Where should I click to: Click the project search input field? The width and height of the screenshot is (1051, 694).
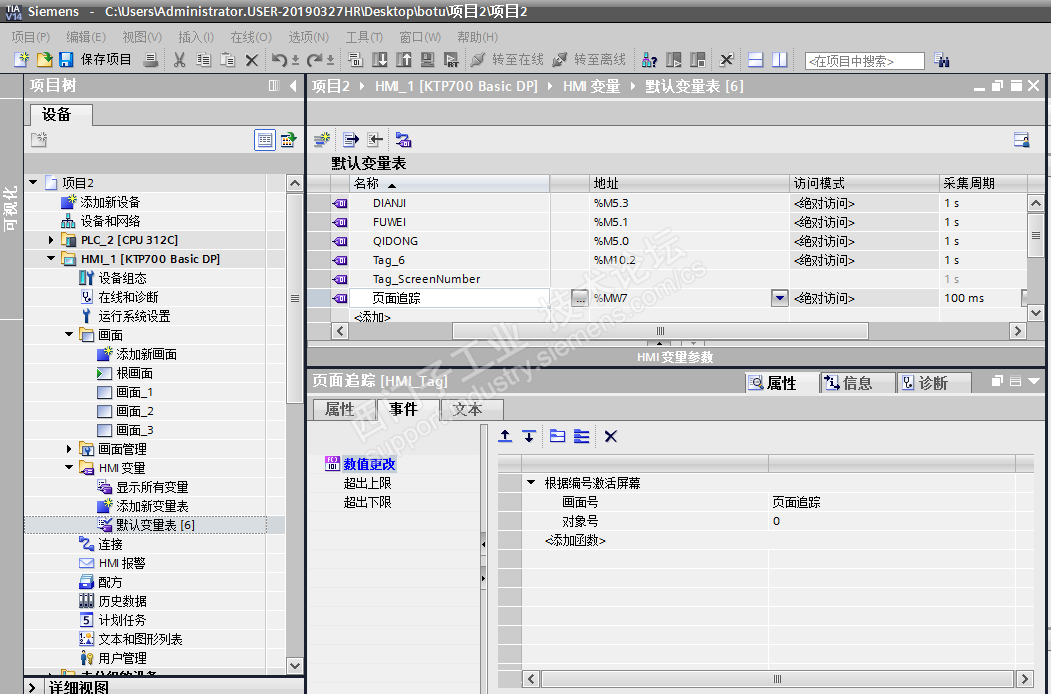tap(864, 61)
